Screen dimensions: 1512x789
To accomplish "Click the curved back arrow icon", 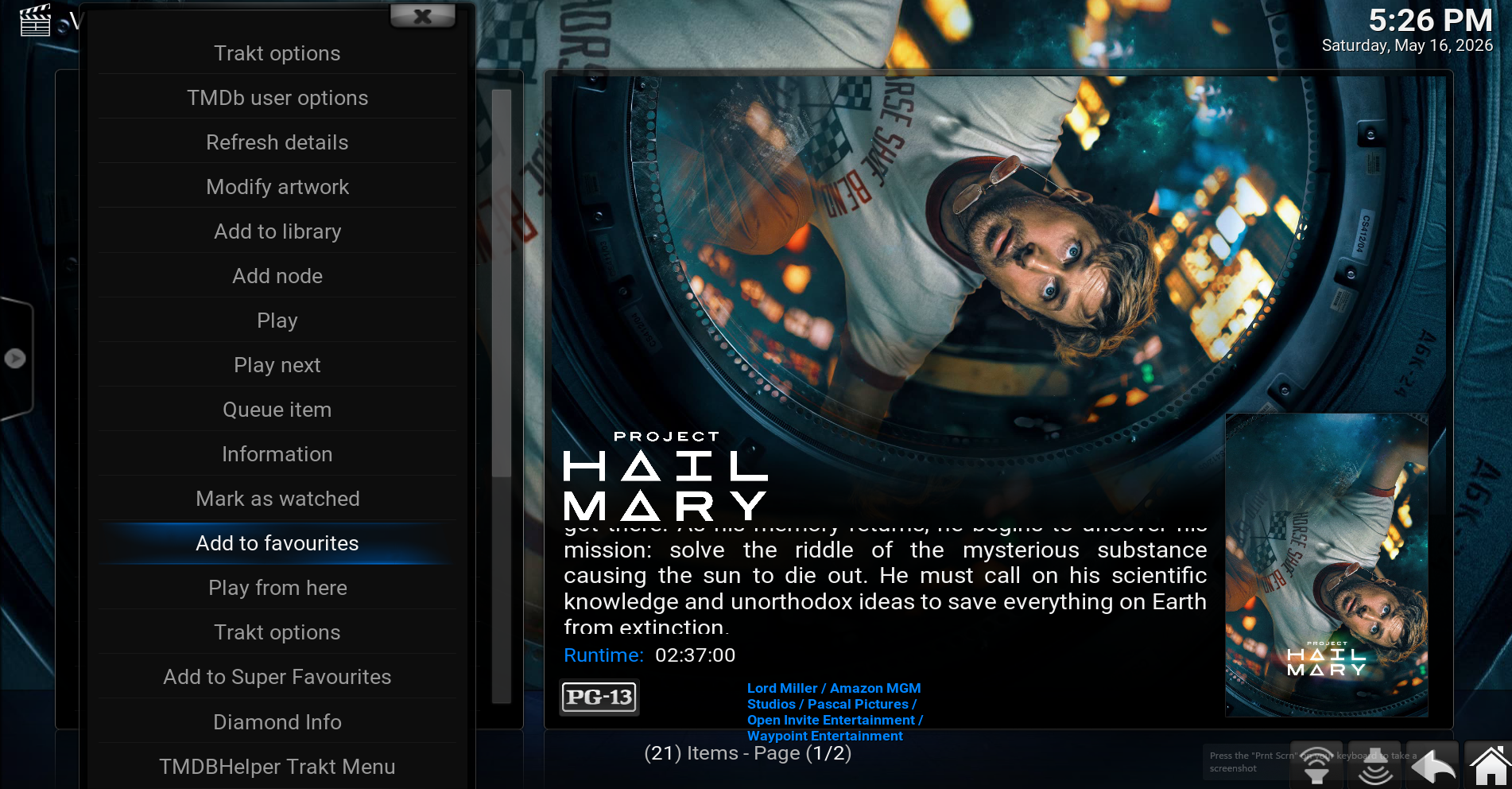I will point(1435,766).
